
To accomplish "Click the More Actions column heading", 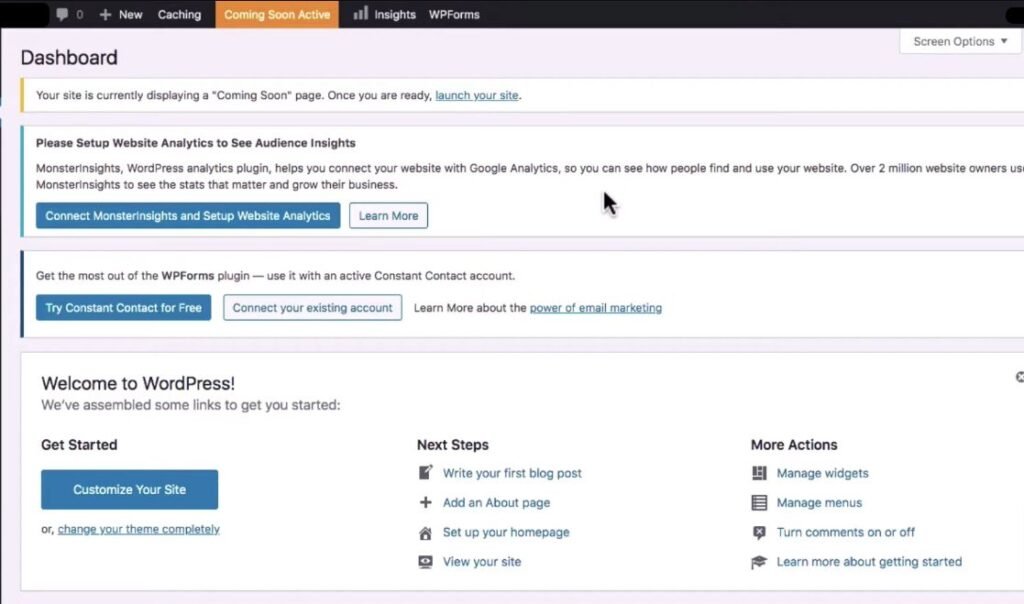I will 794,445.
